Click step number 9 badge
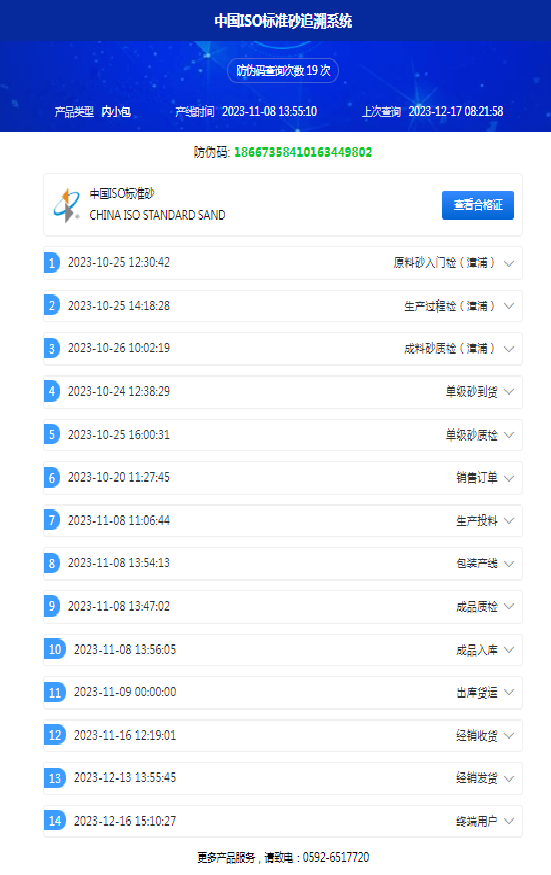The height and width of the screenshot is (875, 551). (51, 606)
